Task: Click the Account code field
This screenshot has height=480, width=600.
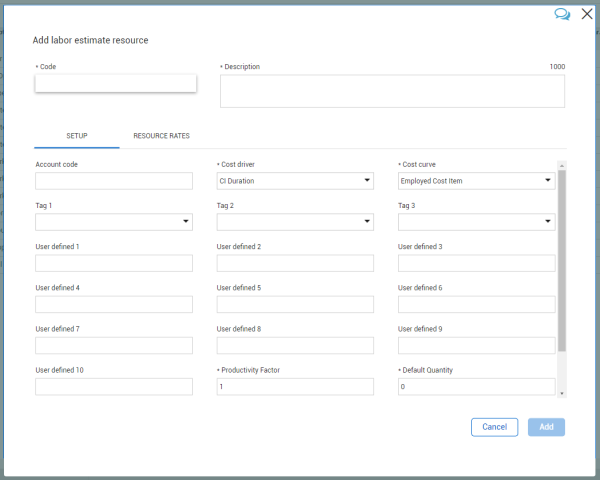Action: 114,181
